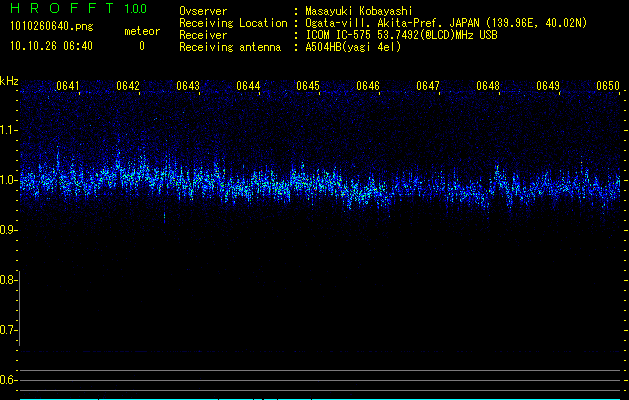Select the 0647 time marker
Screen dimensions: 629x400
coord(428,86)
